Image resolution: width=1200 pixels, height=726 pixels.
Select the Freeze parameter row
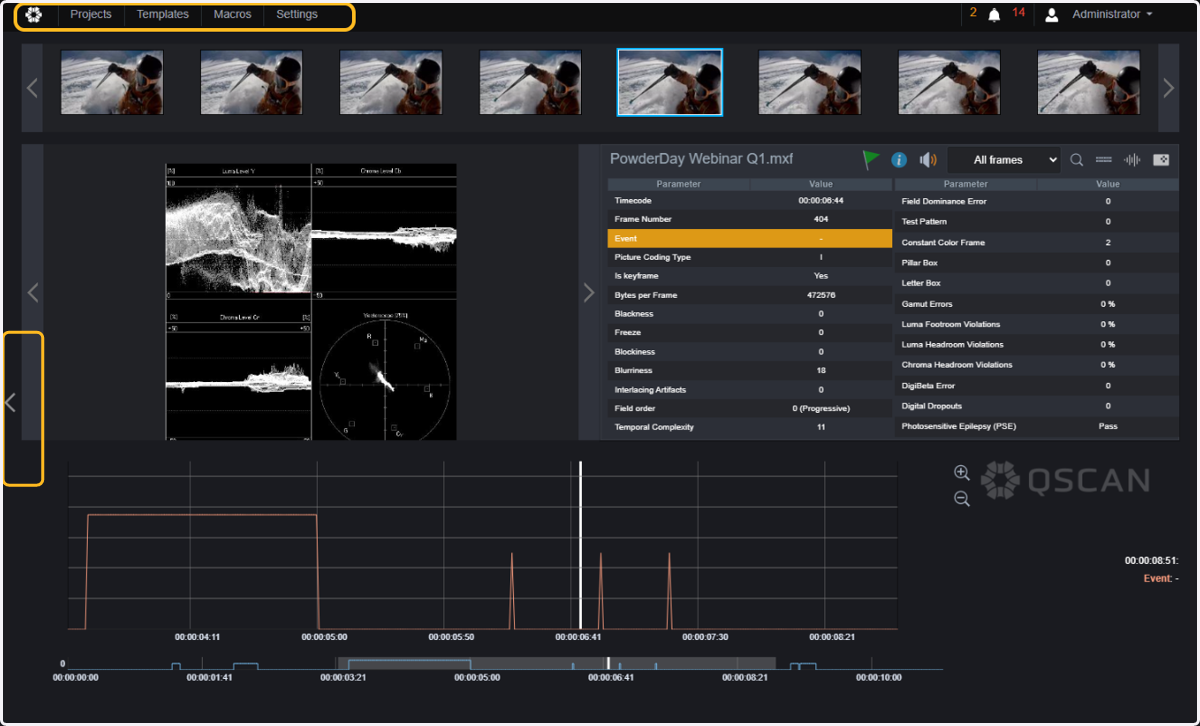coord(750,332)
